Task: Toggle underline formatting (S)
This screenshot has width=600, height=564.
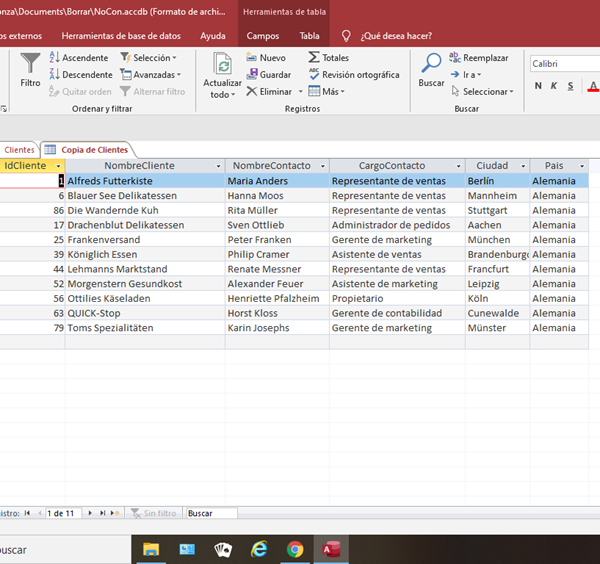Action: [x=569, y=86]
